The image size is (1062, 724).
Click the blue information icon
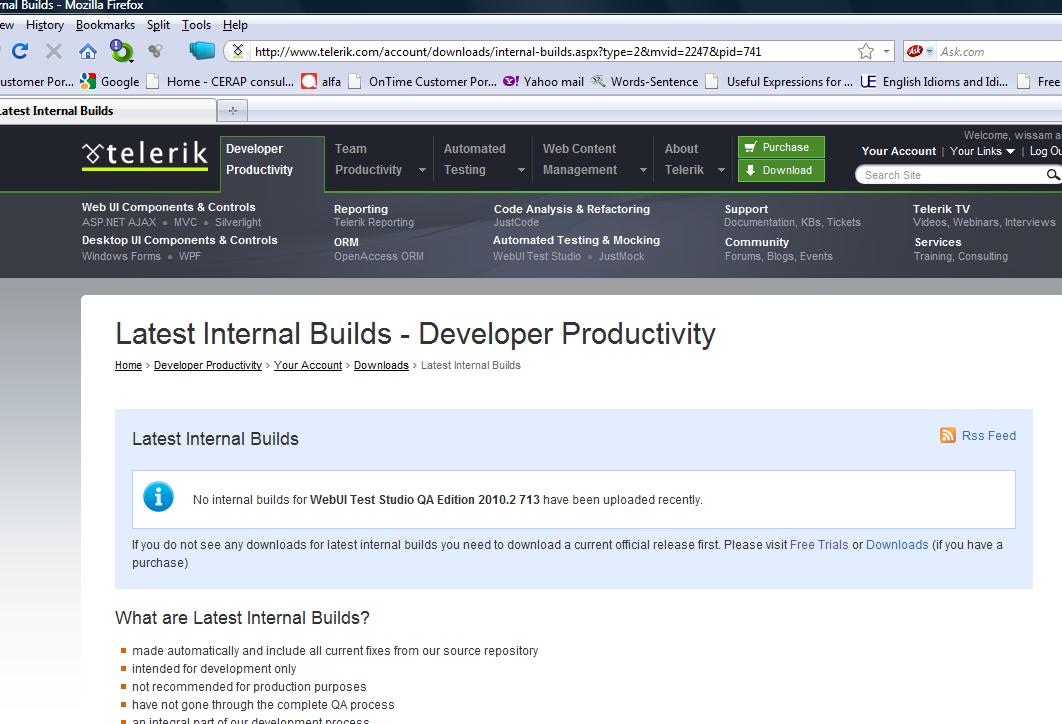click(158, 497)
